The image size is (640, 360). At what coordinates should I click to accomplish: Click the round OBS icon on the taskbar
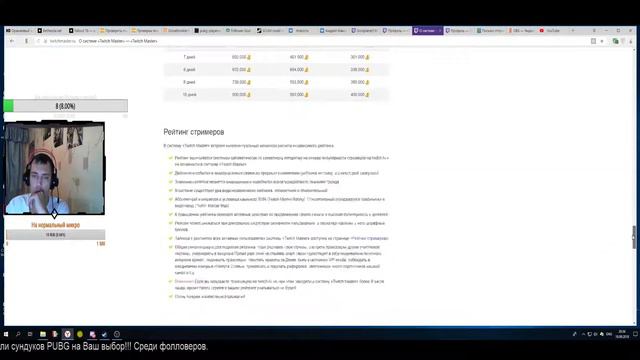point(117,334)
